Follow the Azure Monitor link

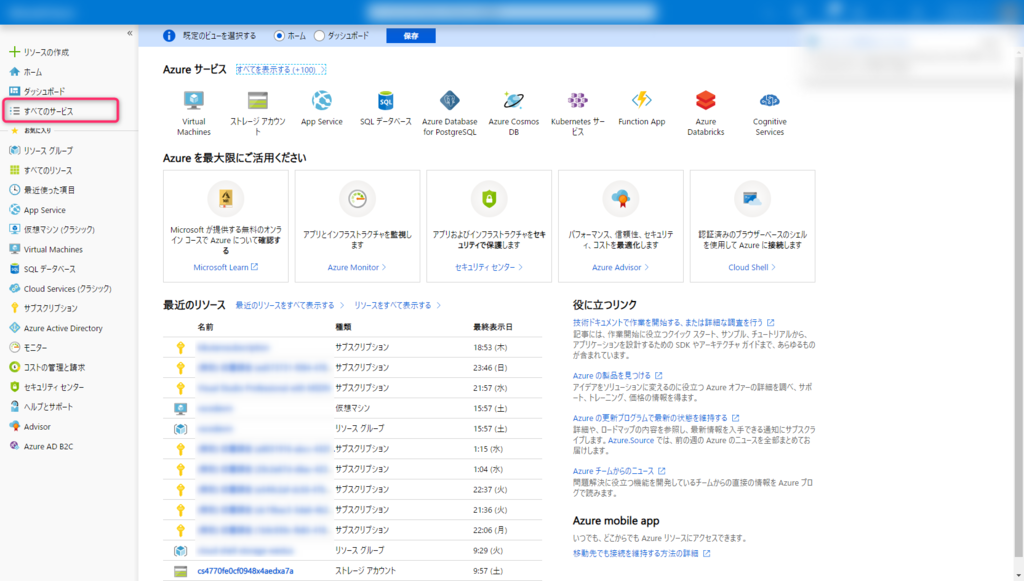point(357,268)
